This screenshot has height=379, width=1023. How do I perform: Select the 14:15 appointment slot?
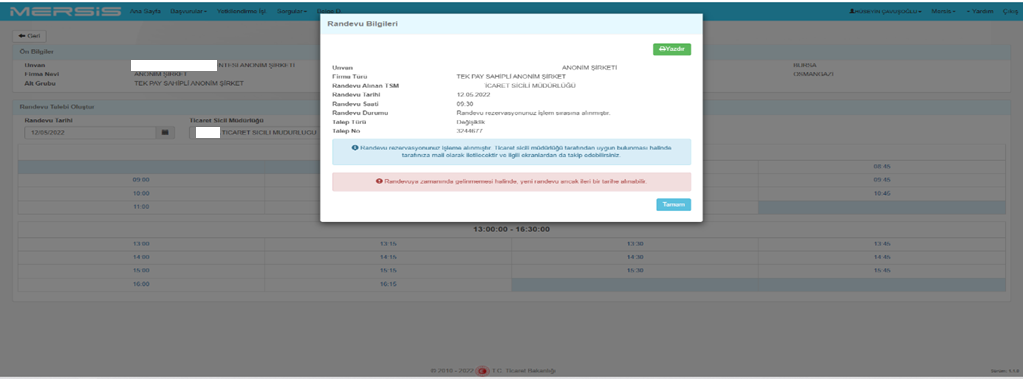(388, 258)
